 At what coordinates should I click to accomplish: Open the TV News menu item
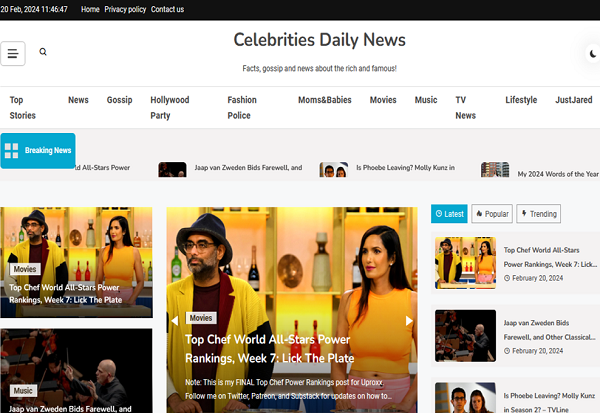pyautogui.click(x=465, y=108)
